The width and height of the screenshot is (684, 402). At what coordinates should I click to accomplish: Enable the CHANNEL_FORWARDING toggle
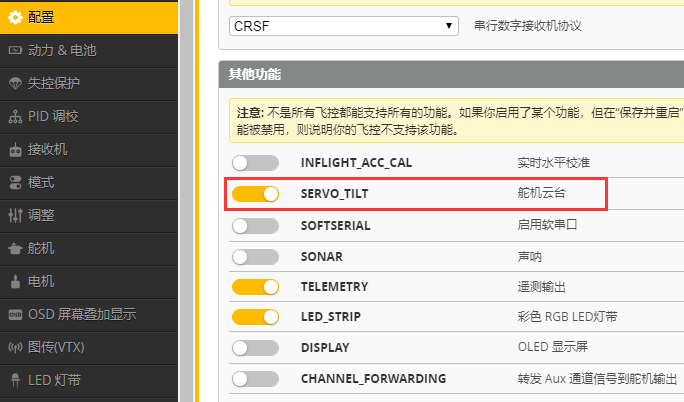255,379
